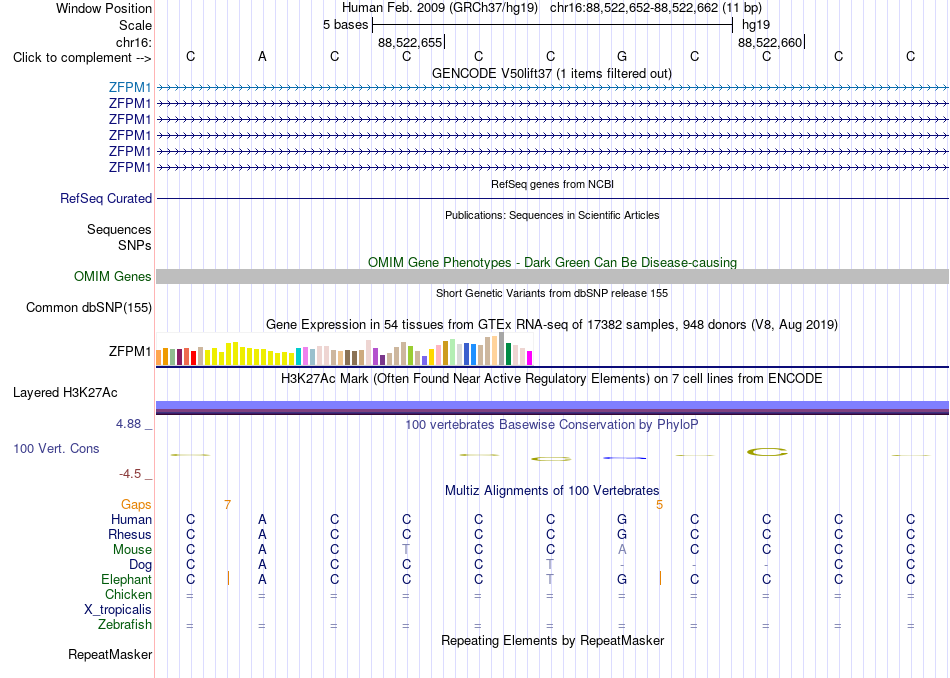Select the "chr16:88,522,652-88,522,662 (11 bp)" position text

[x=656, y=8]
